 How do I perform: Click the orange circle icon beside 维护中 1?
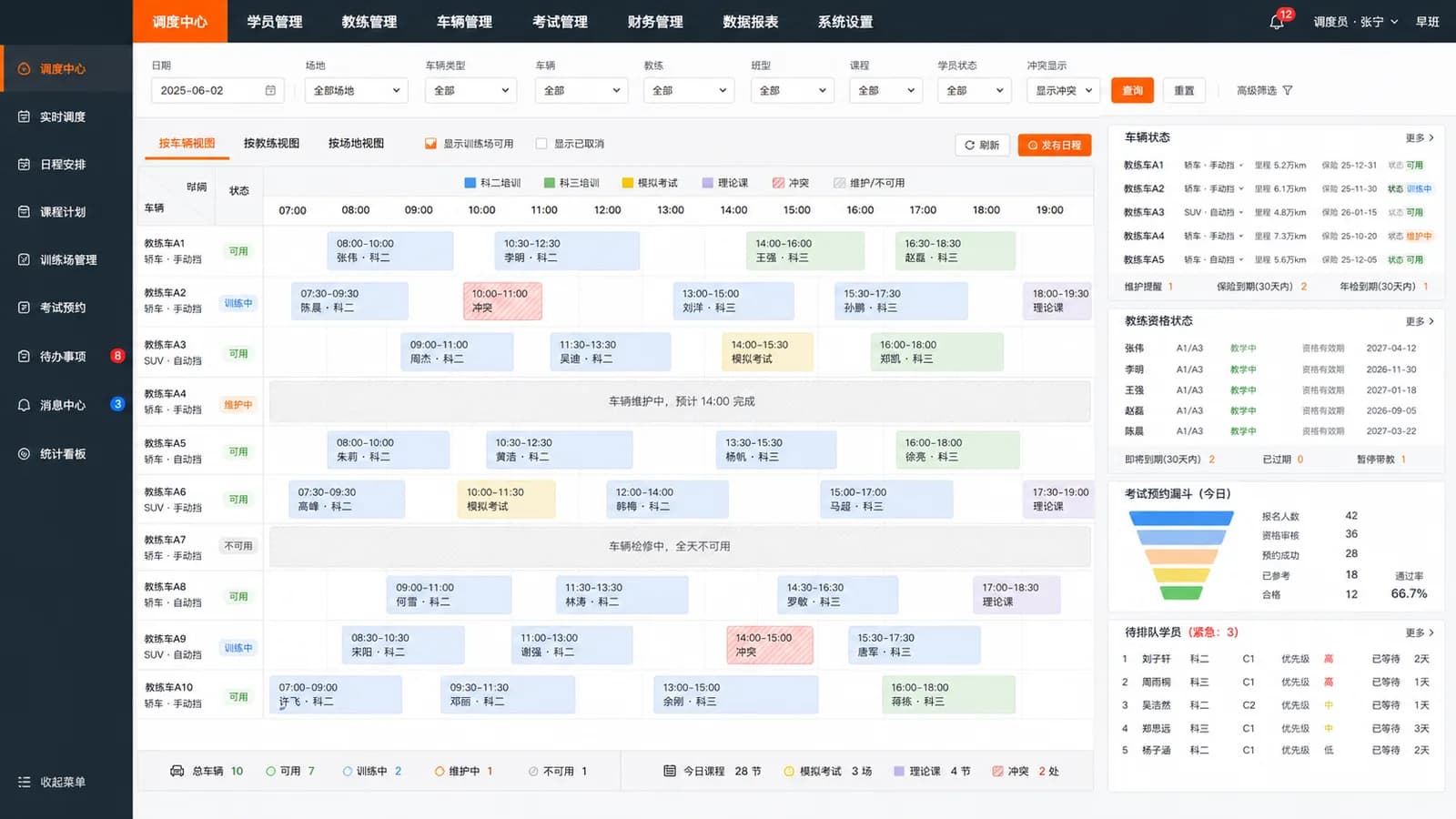440,771
